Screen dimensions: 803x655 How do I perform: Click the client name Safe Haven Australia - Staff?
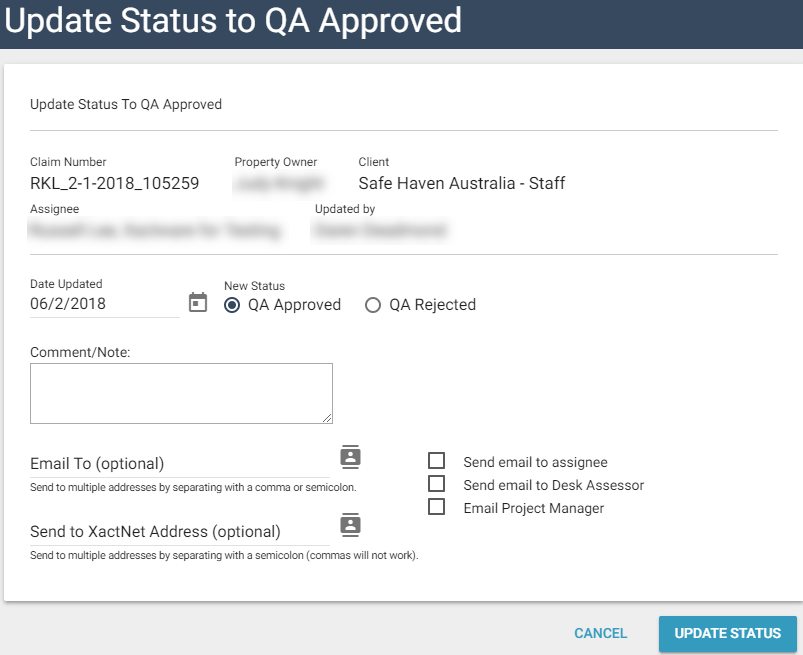[461, 183]
